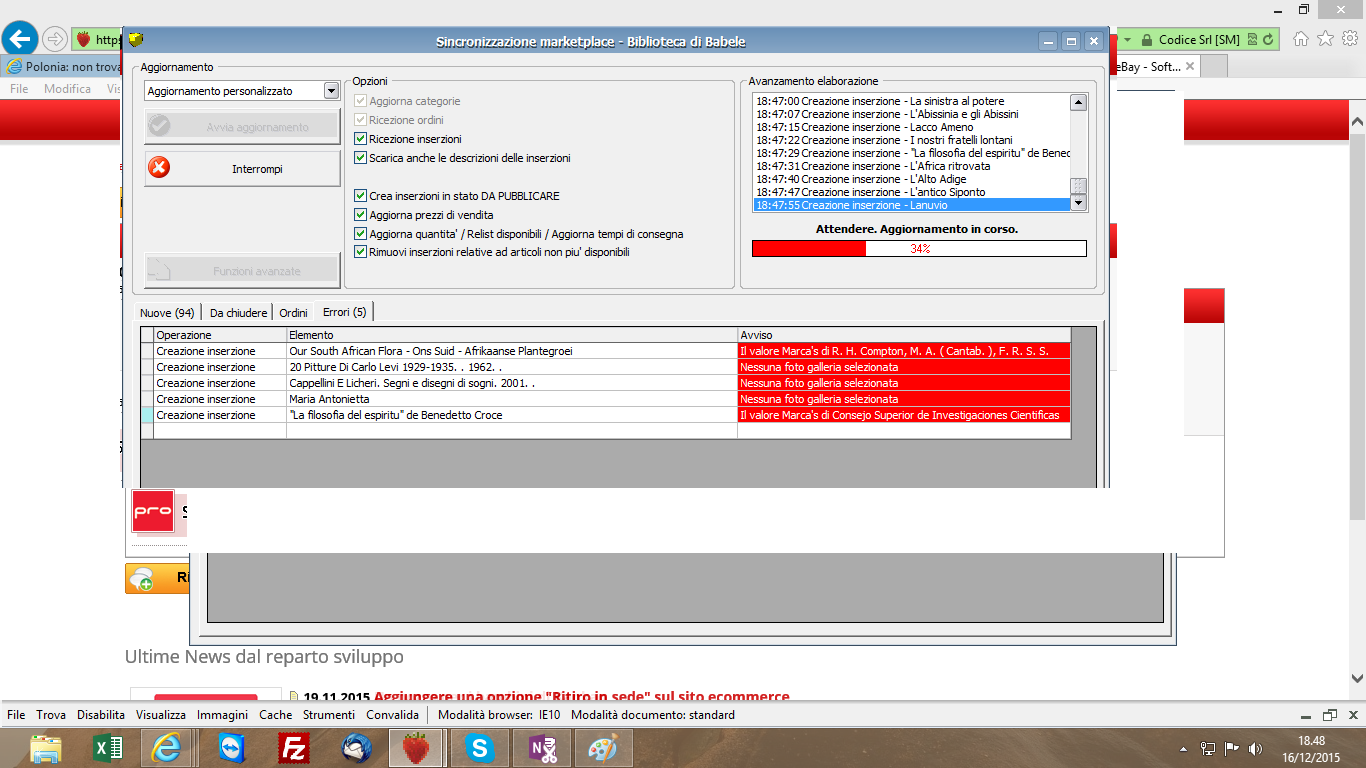Click the red Interrompi stop icon
Image resolution: width=1366 pixels, height=768 pixels.
[159, 168]
